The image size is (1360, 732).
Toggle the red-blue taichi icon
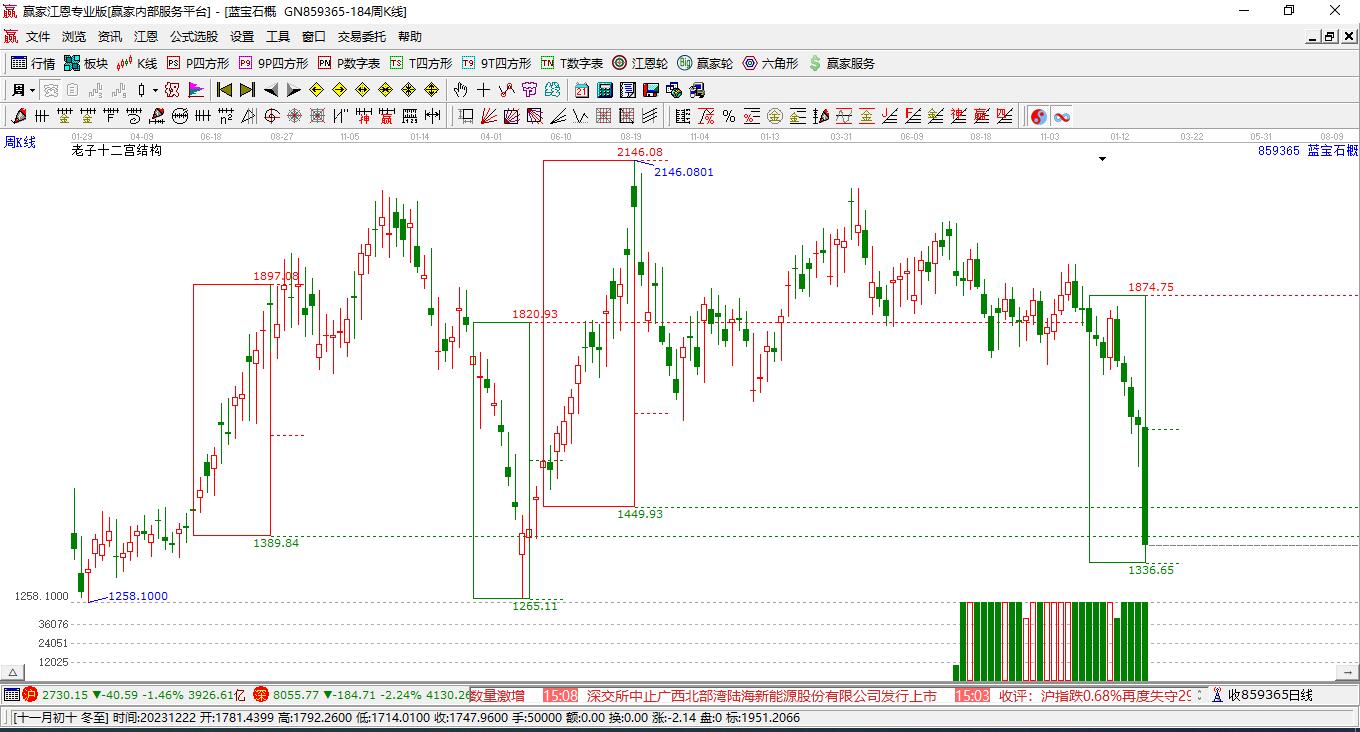point(1039,116)
